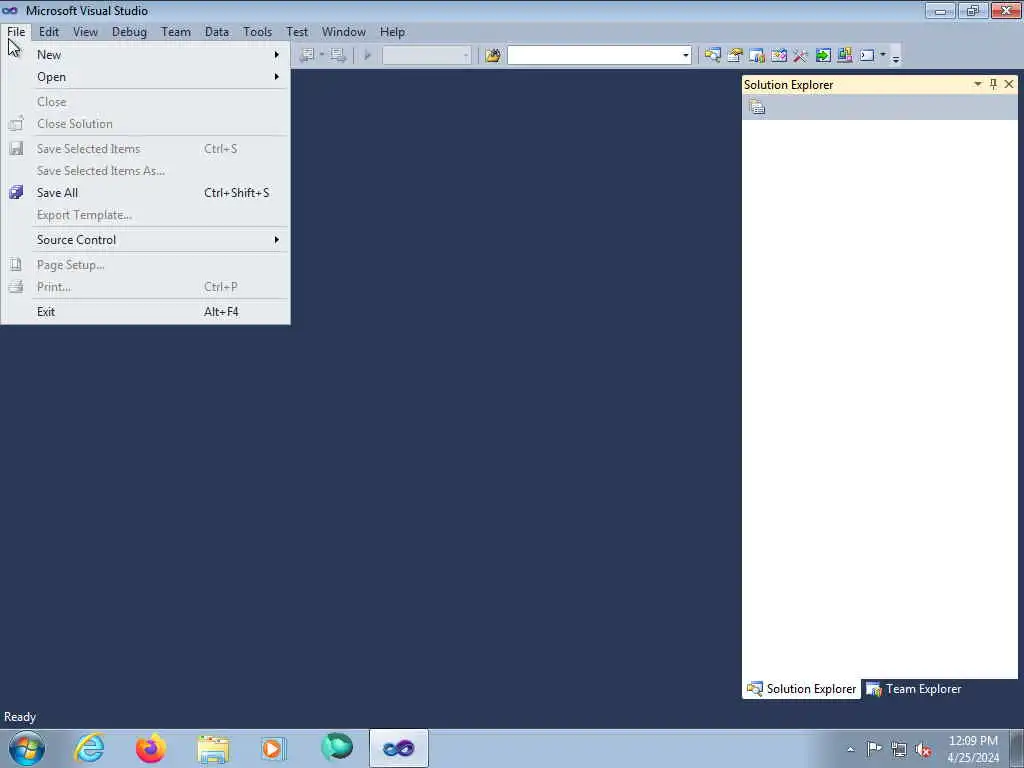Open the Solution Configurations combo box
1024x768 pixels.
coord(426,56)
